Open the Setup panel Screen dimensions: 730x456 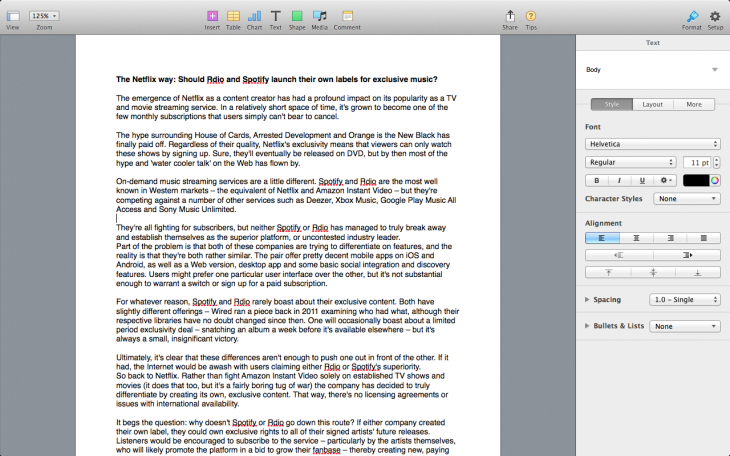pyautogui.click(x=715, y=17)
